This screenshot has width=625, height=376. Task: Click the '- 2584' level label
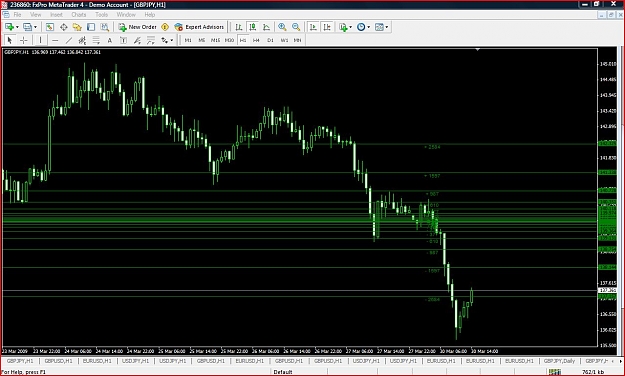point(432,299)
